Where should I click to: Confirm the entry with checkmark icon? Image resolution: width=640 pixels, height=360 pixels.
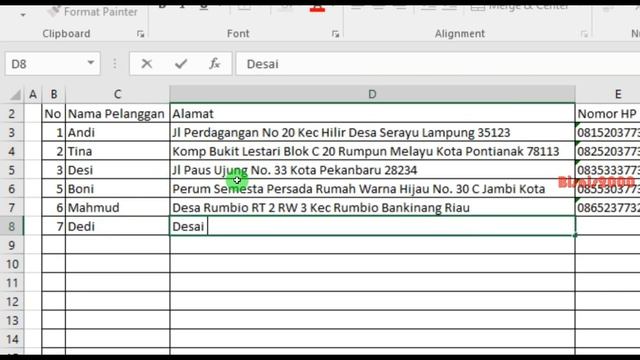(x=181, y=64)
